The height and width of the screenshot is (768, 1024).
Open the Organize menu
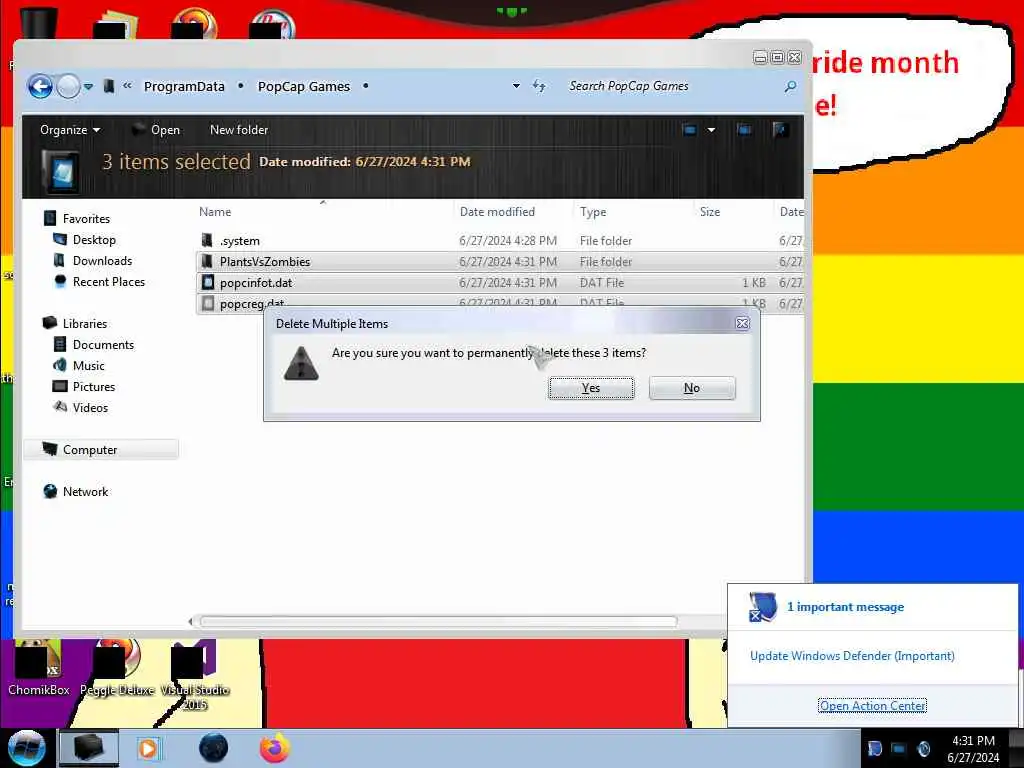tap(70, 130)
